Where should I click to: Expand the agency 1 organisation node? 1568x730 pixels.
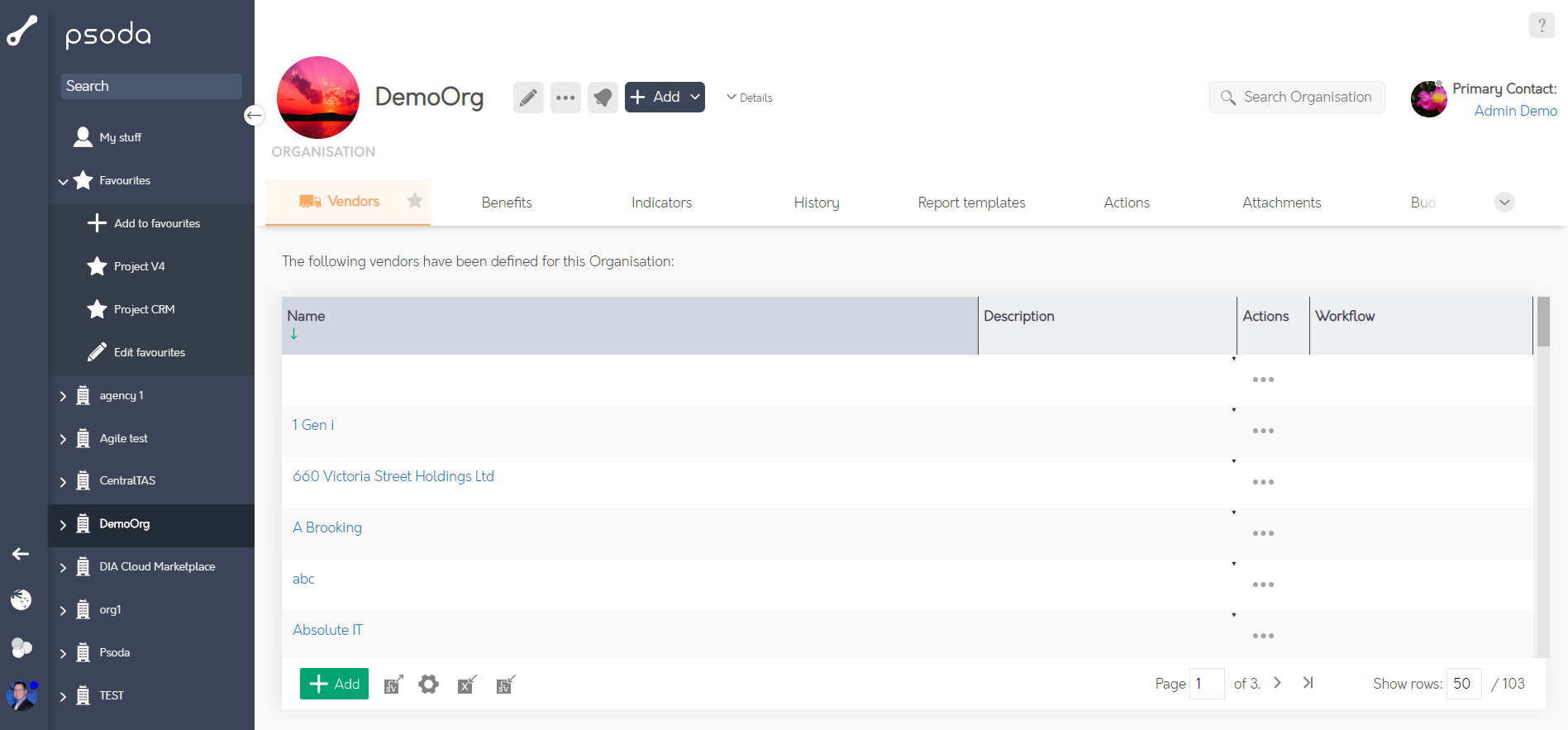63,396
